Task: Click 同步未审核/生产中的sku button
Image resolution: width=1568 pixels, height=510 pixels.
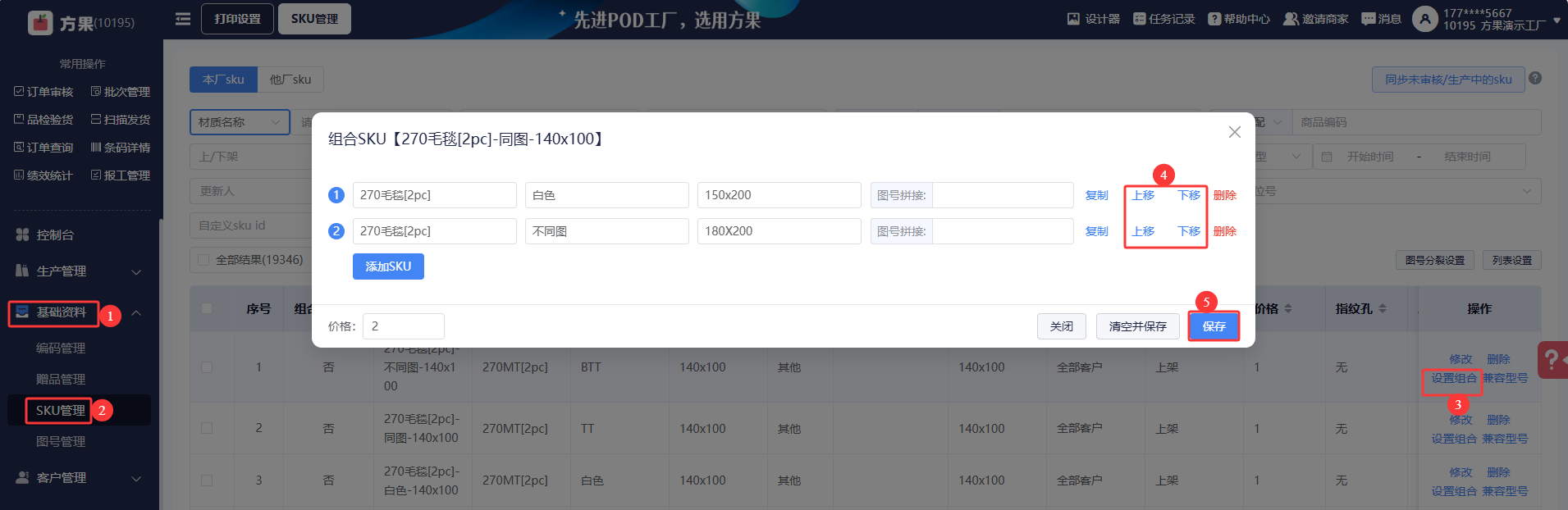Action: pyautogui.click(x=1448, y=80)
